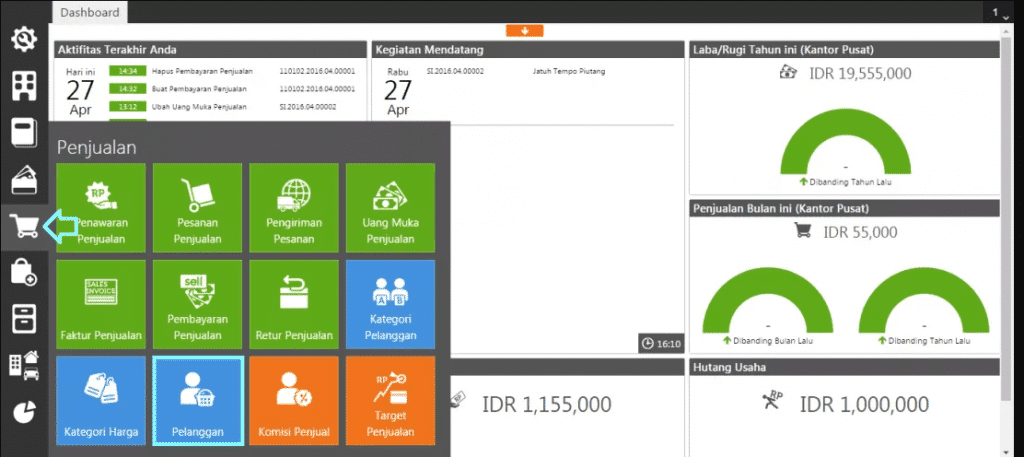Click the shopping cart sidebar icon
This screenshot has width=1024, height=457.
coord(24,226)
